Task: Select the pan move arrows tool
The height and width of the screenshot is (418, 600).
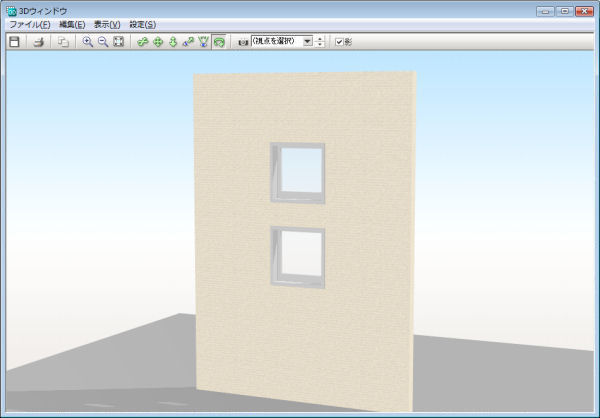Action: pos(158,42)
